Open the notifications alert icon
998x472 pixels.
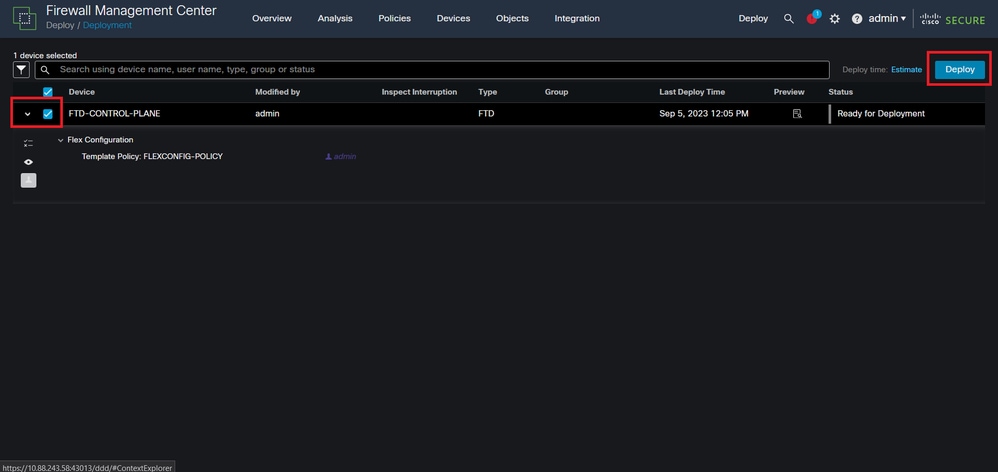[x=813, y=18]
